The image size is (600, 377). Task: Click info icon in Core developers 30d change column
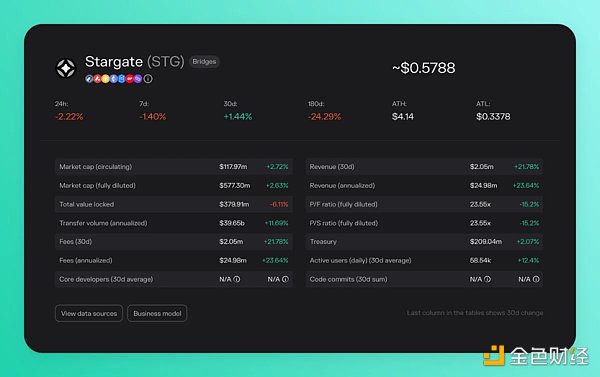click(285, 279)
